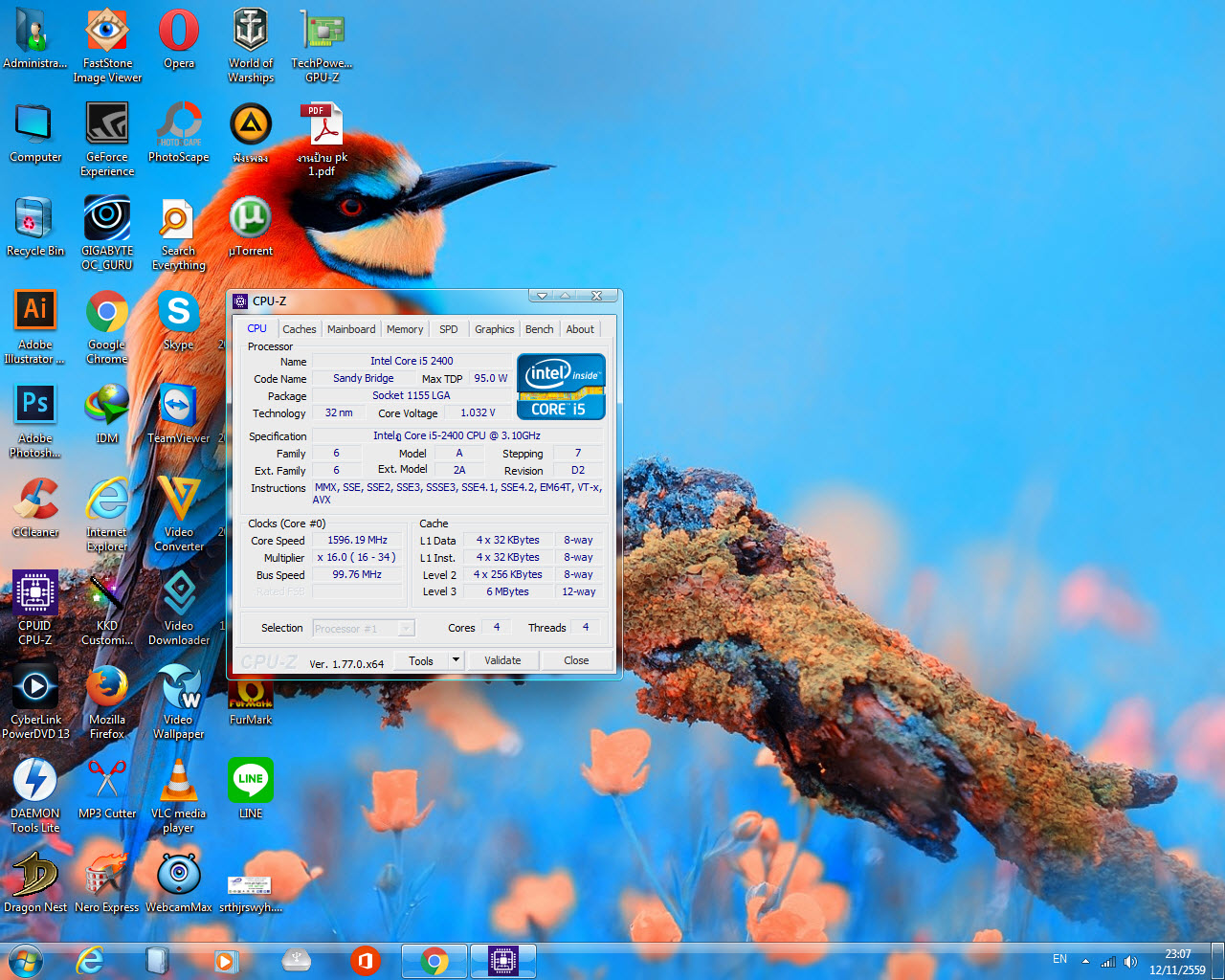Open the TechPowerUp GPU-Z desktop icon
The height and width of the screenshot is (980, 1225).
[323, 45]
